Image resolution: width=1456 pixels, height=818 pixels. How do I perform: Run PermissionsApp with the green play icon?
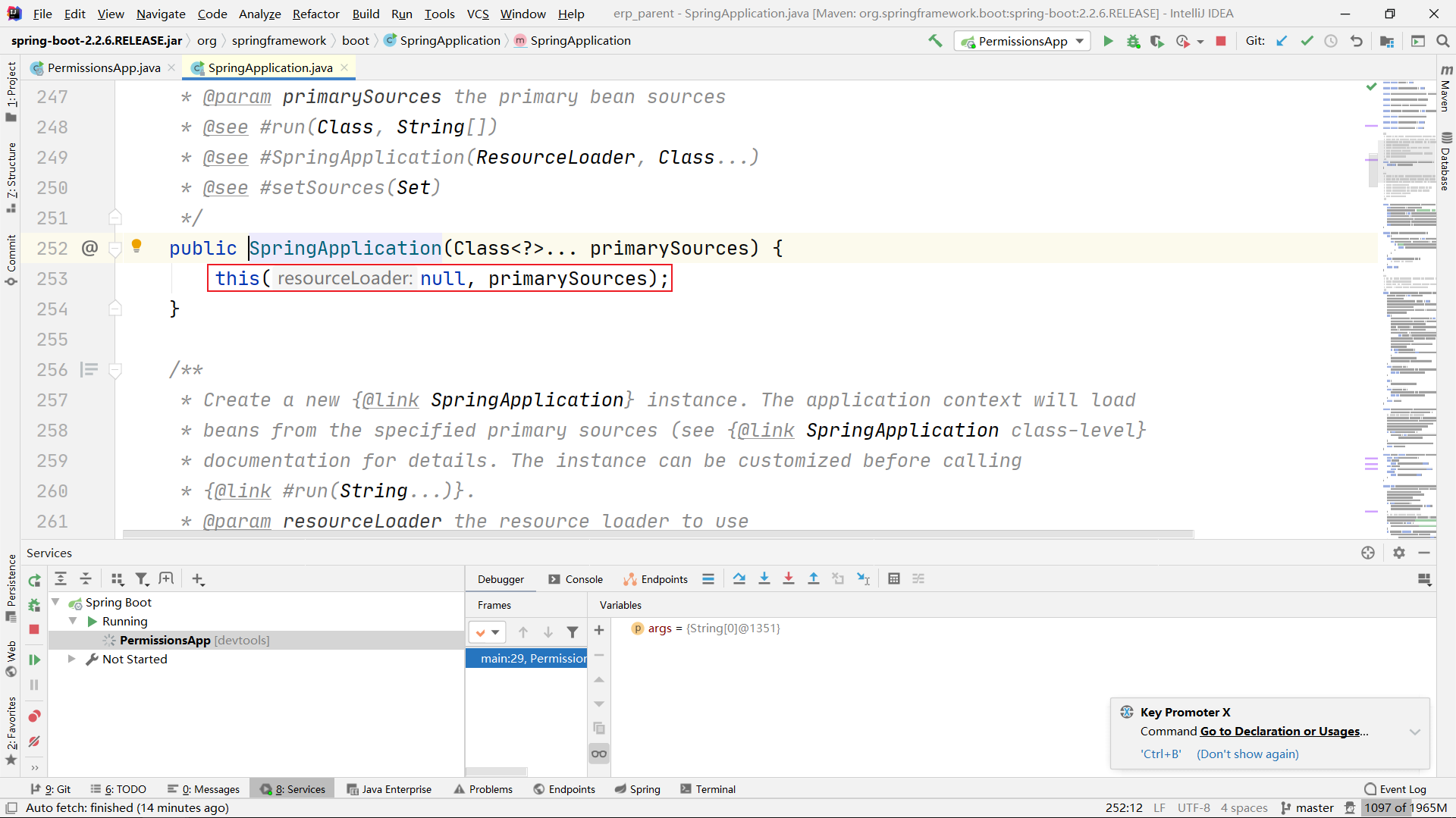tap(1108, 41)
